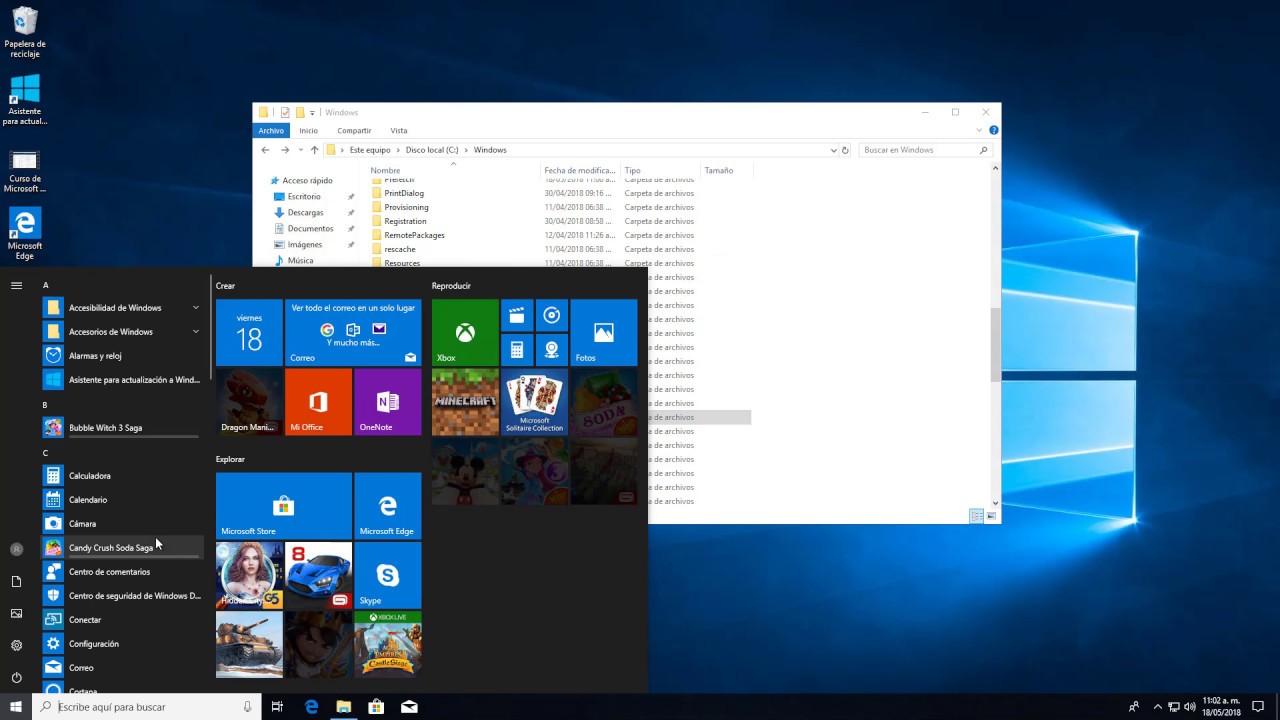
Task: Open the OneNote tile
Action: pyautogui.click(x=387, y=402)
